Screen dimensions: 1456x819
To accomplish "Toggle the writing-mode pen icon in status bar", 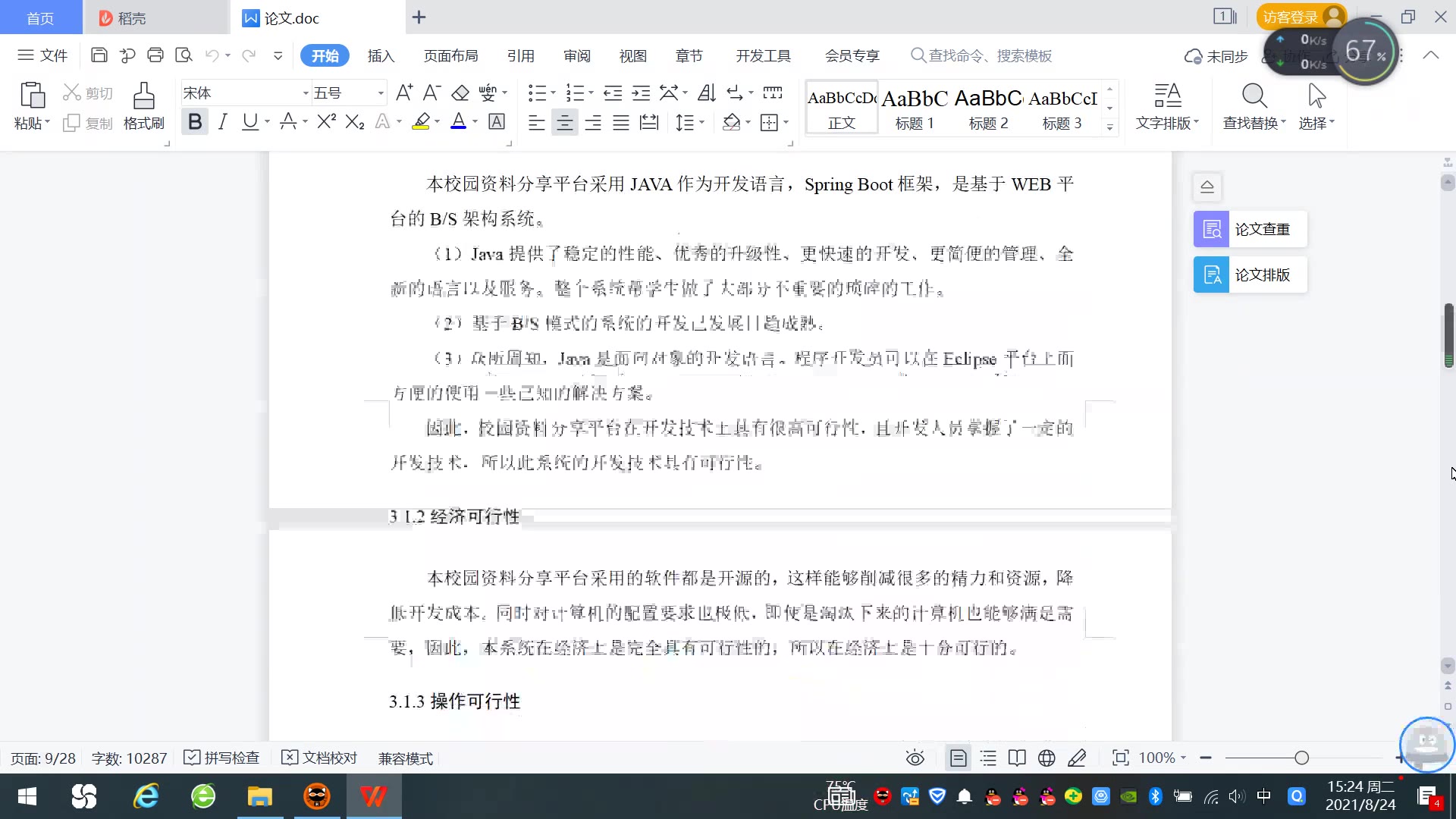I will tap(1077, 758).
